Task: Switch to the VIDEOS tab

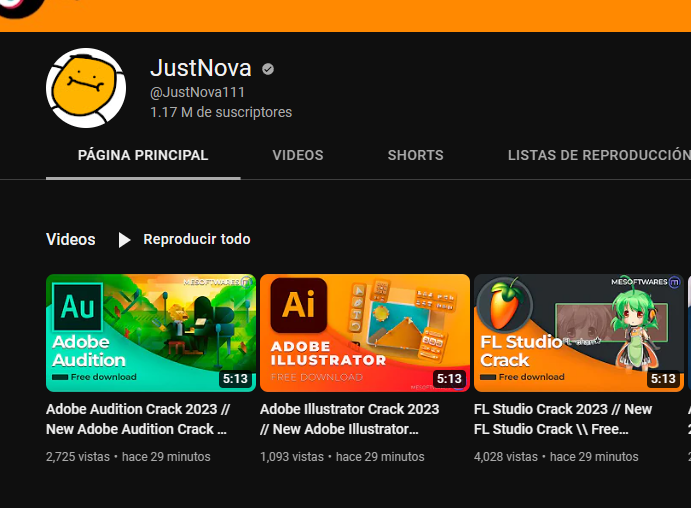Action: coord(298,155)
